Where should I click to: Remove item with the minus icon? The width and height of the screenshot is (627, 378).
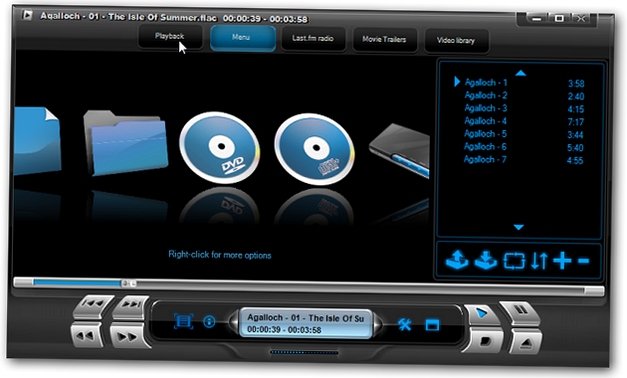click(x=583, y=262)
